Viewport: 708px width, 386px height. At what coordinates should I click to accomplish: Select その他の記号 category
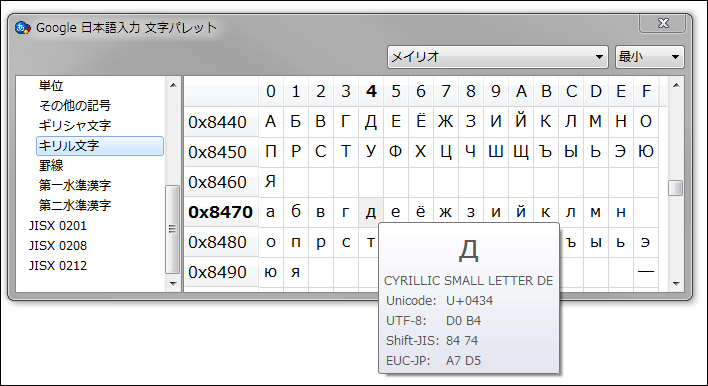click(x=75, y=105)
